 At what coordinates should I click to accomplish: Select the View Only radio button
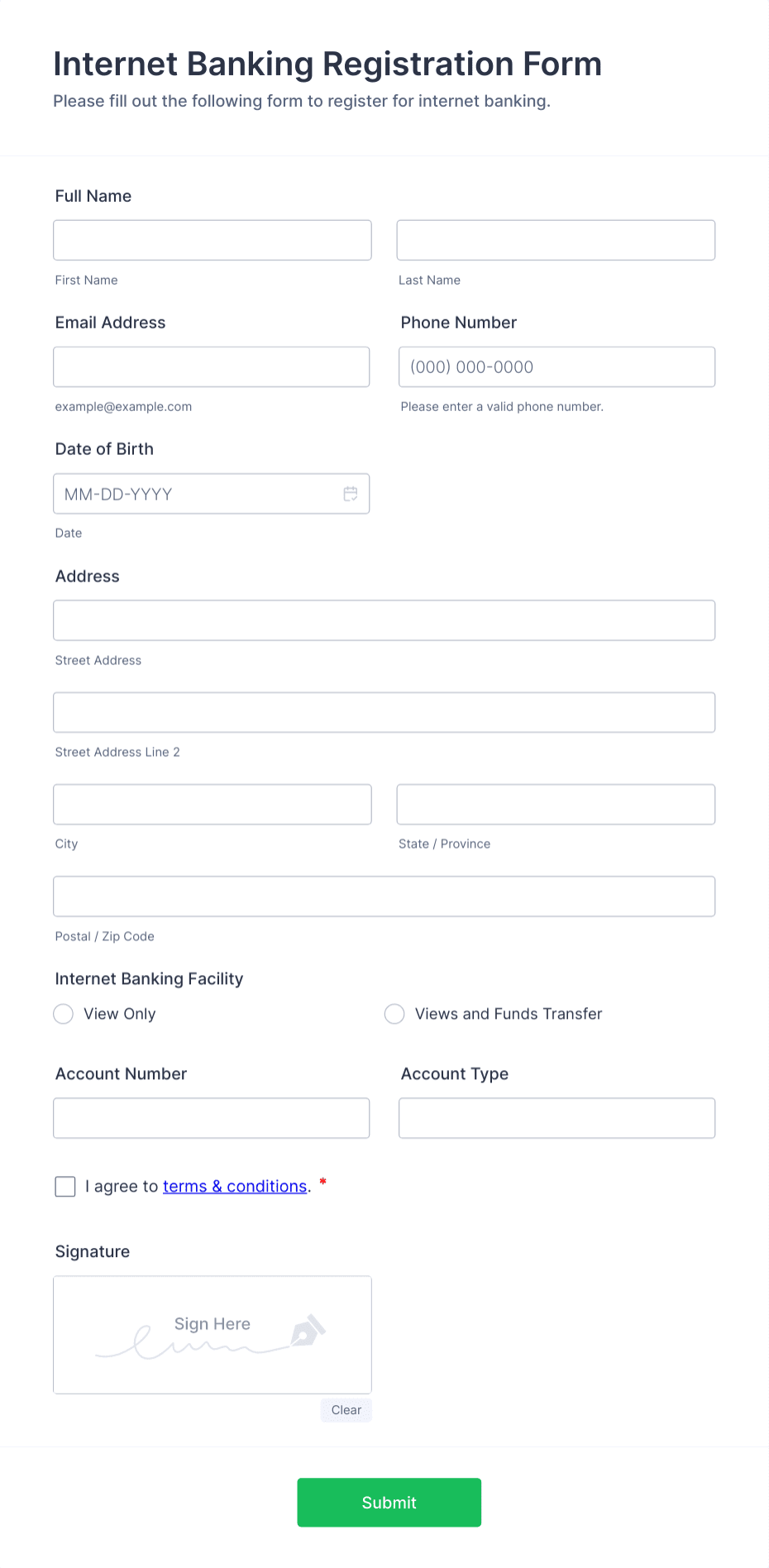pos(63,1013)
